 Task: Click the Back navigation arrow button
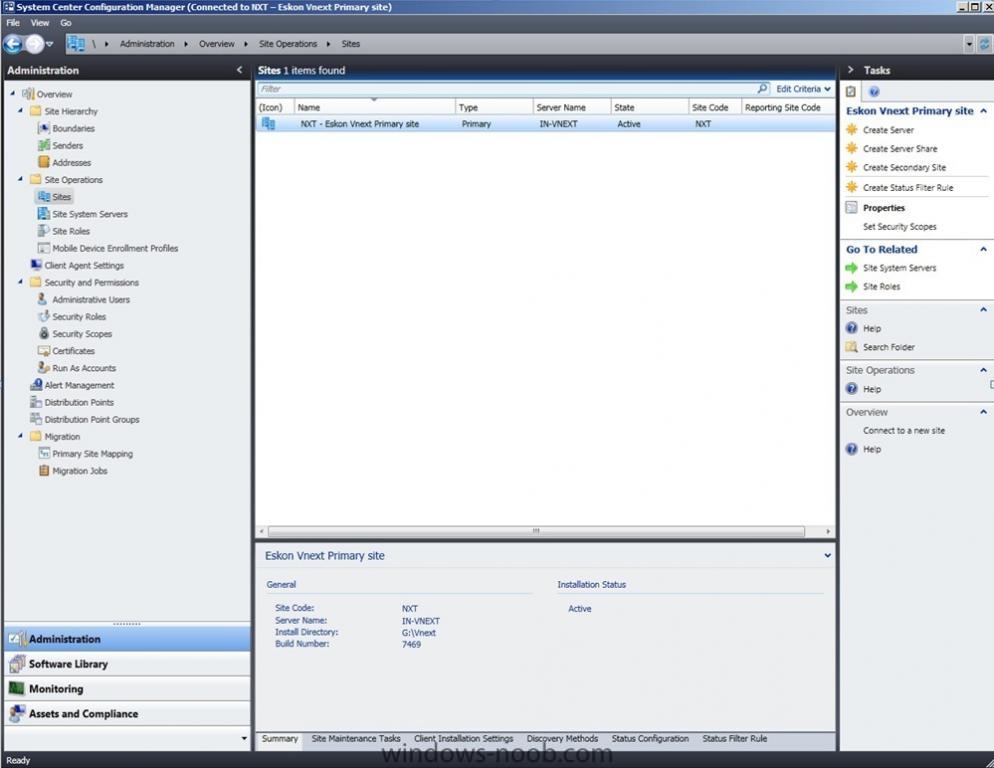[13, 44]
